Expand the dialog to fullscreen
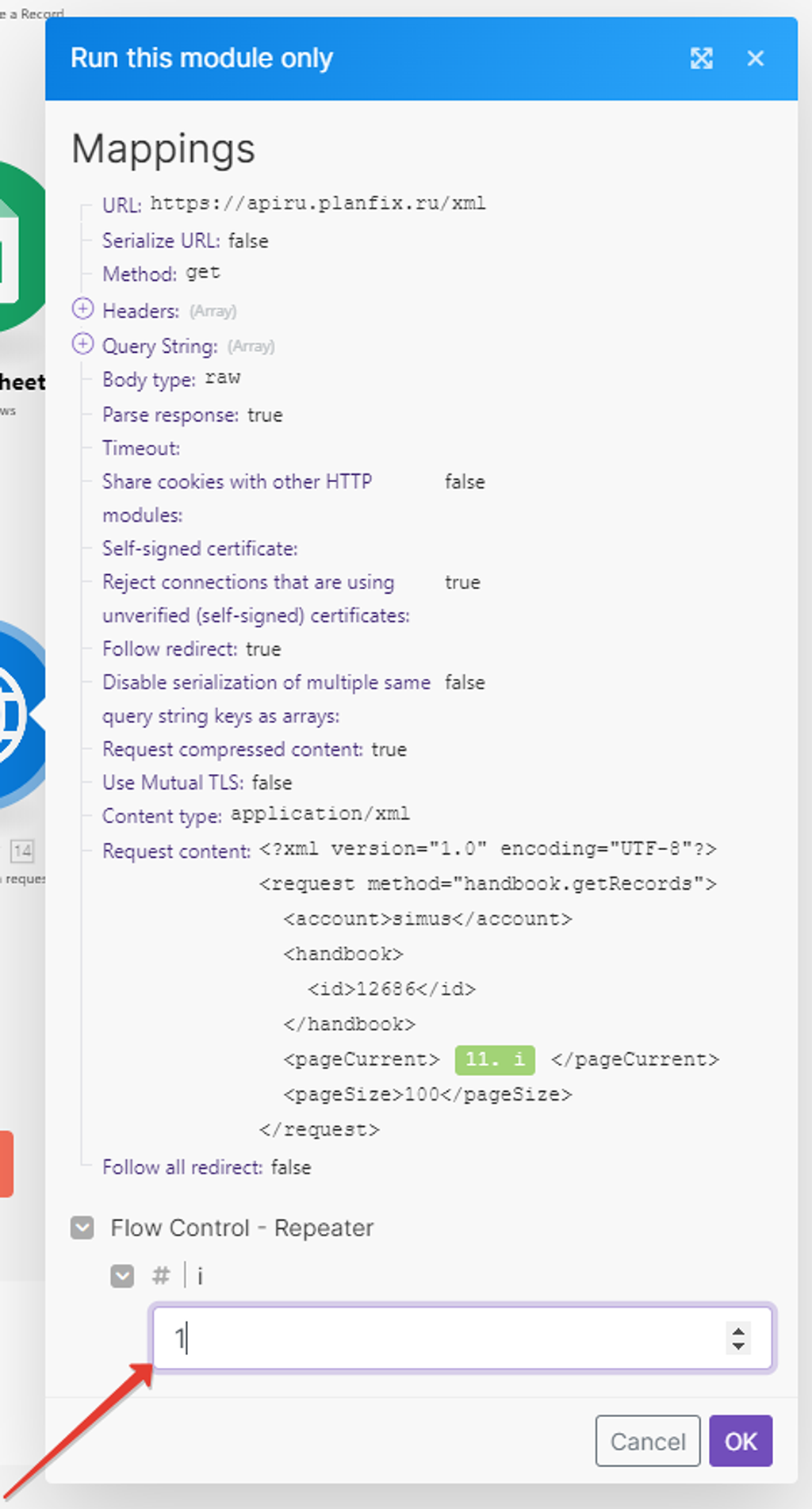 (x=701, y=58)
